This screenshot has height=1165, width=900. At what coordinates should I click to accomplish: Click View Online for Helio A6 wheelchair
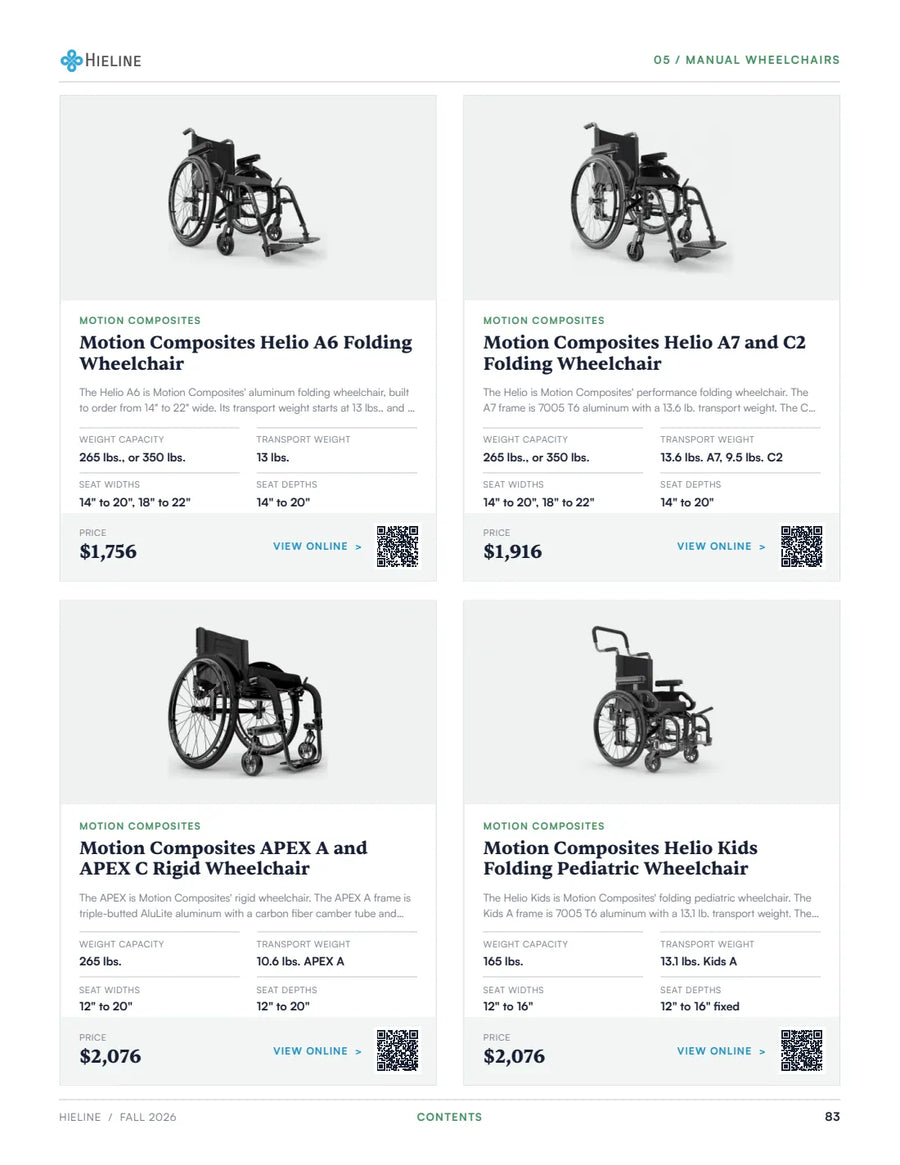click(x=317, y=546)
